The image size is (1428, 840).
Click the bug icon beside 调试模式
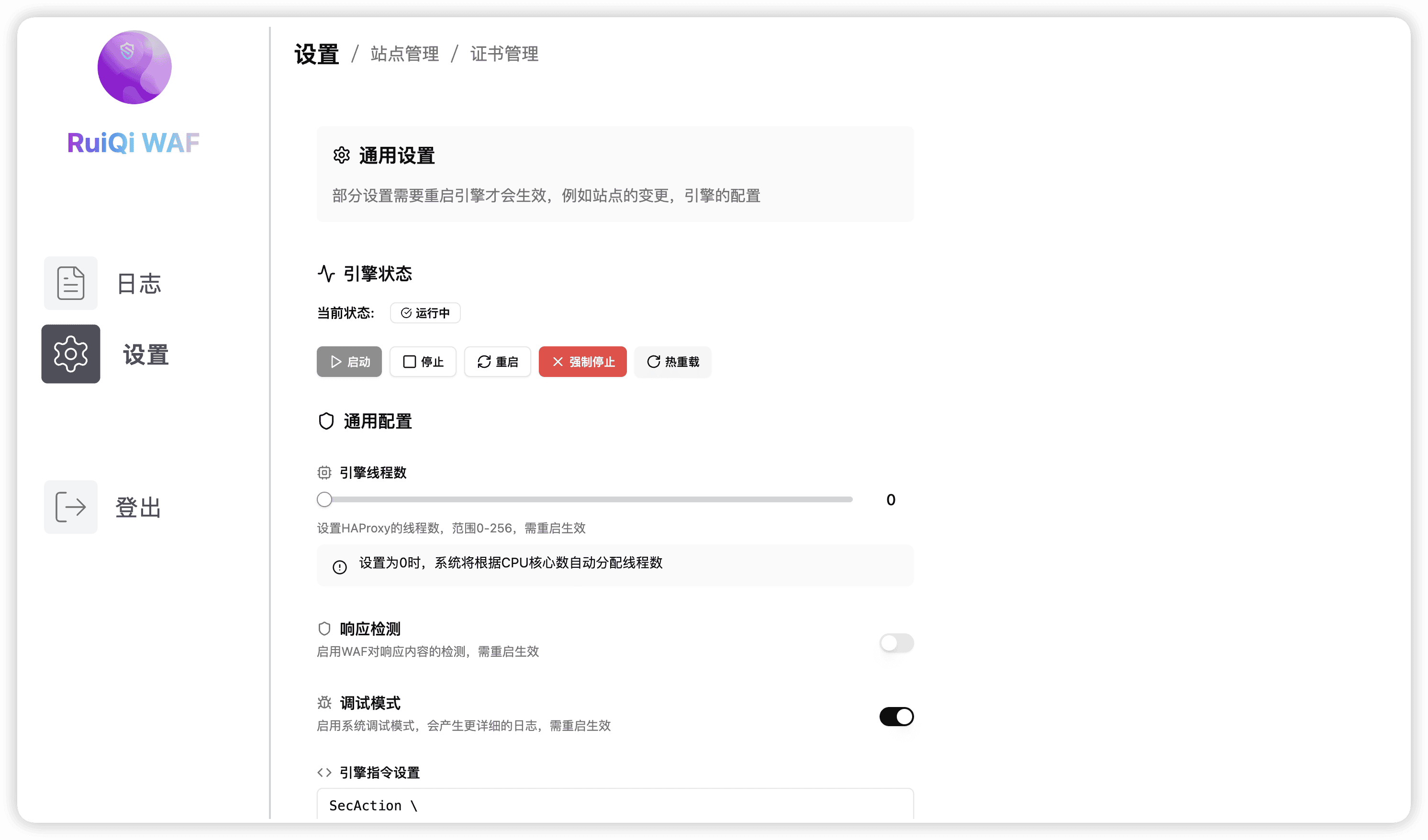[x=324, y=703]
